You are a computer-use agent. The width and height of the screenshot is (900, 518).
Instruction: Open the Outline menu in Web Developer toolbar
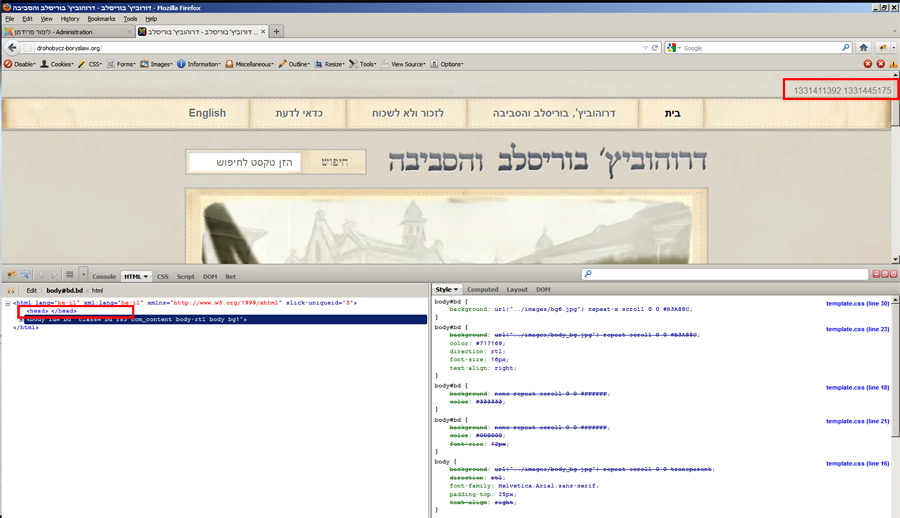(x=294, y=64)
